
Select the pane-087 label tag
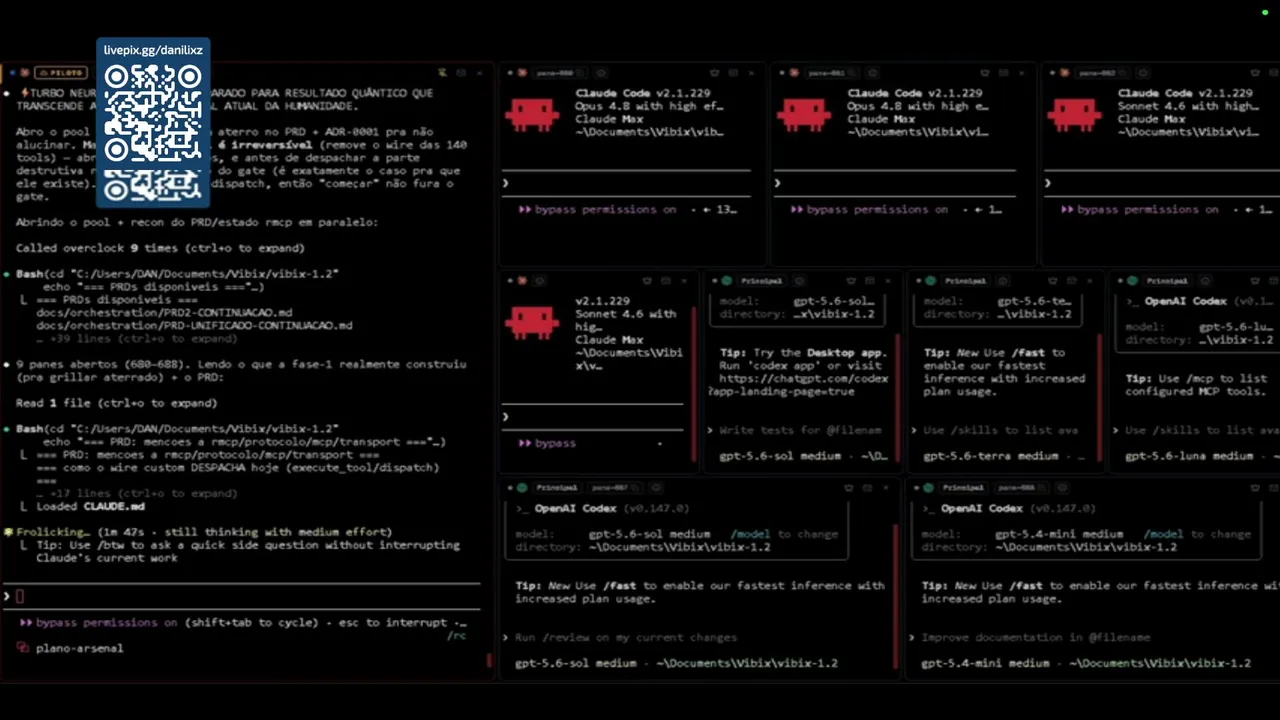click(x=614, y=488)
